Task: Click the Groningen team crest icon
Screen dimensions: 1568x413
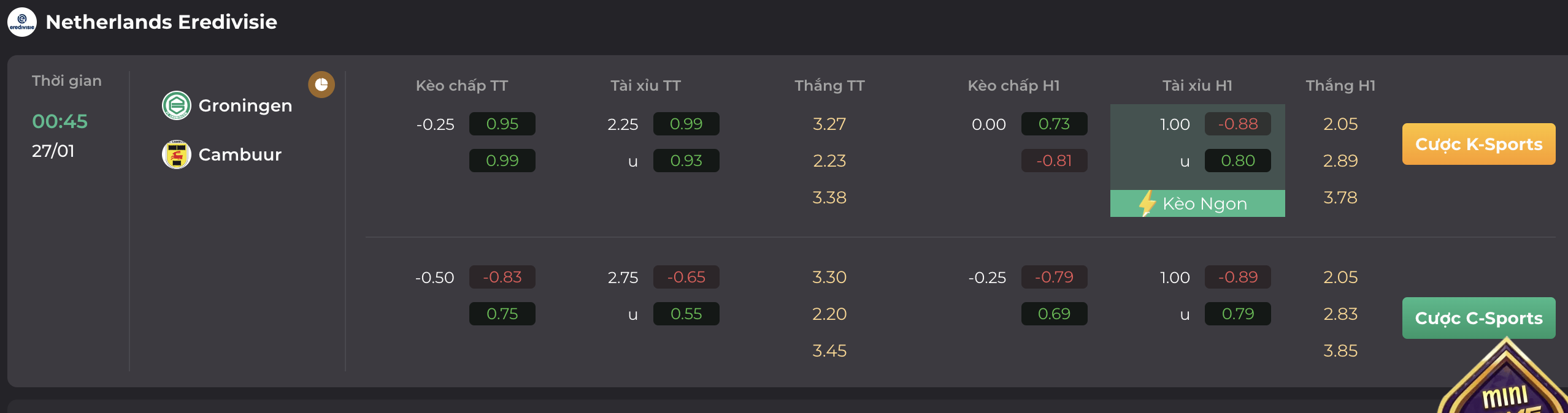Action: [x=177, y=105]
